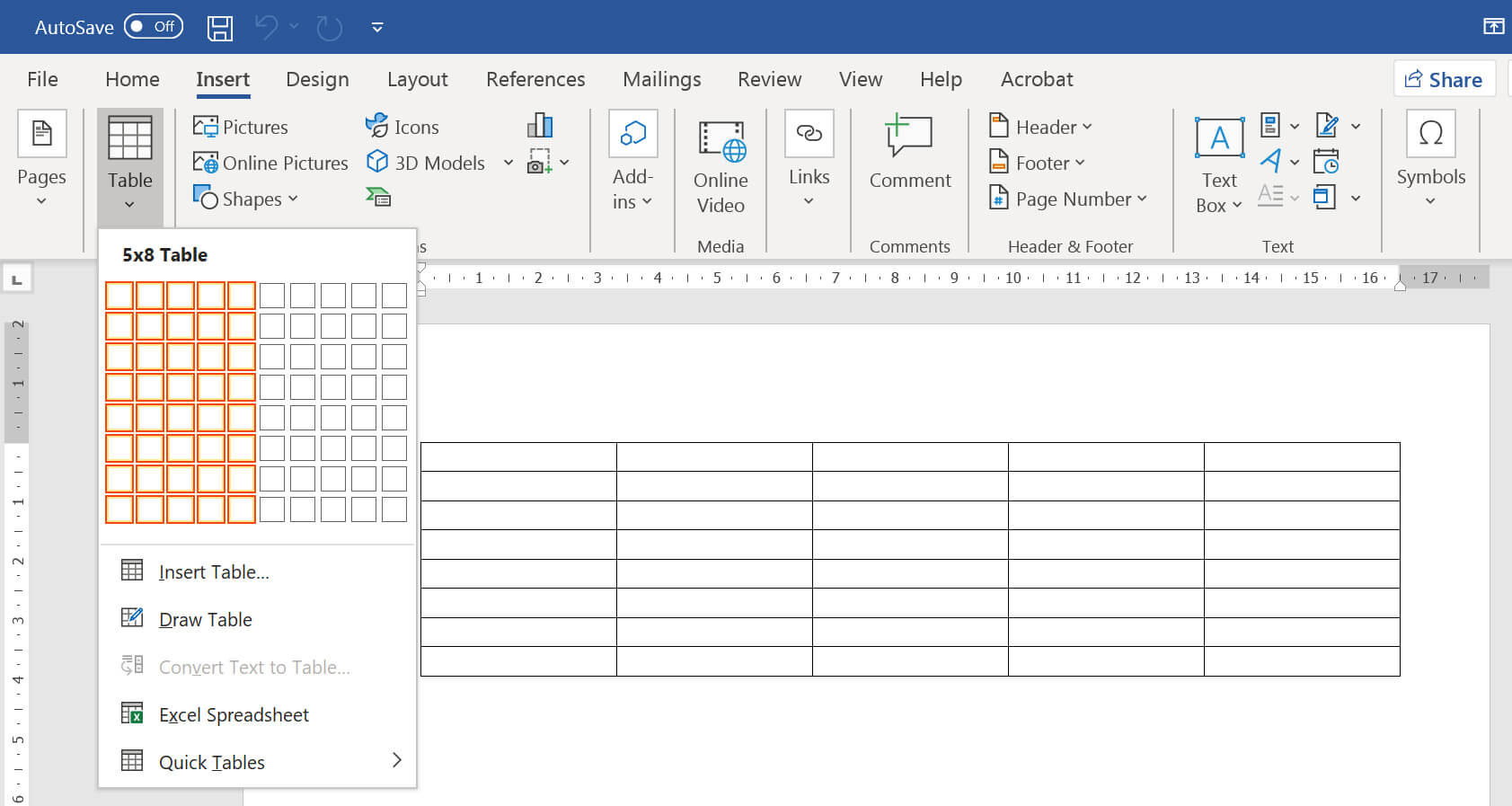The width and height of the screenshot is (1512, 806).
Task: Expand the Quick Tables submenu arrow
Action: point(397,760)
